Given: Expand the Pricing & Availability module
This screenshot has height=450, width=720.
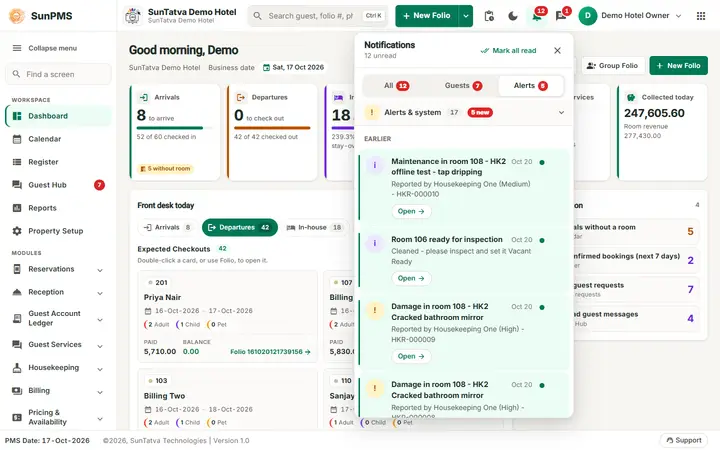Looking at the screenshot, I should 58,417.
